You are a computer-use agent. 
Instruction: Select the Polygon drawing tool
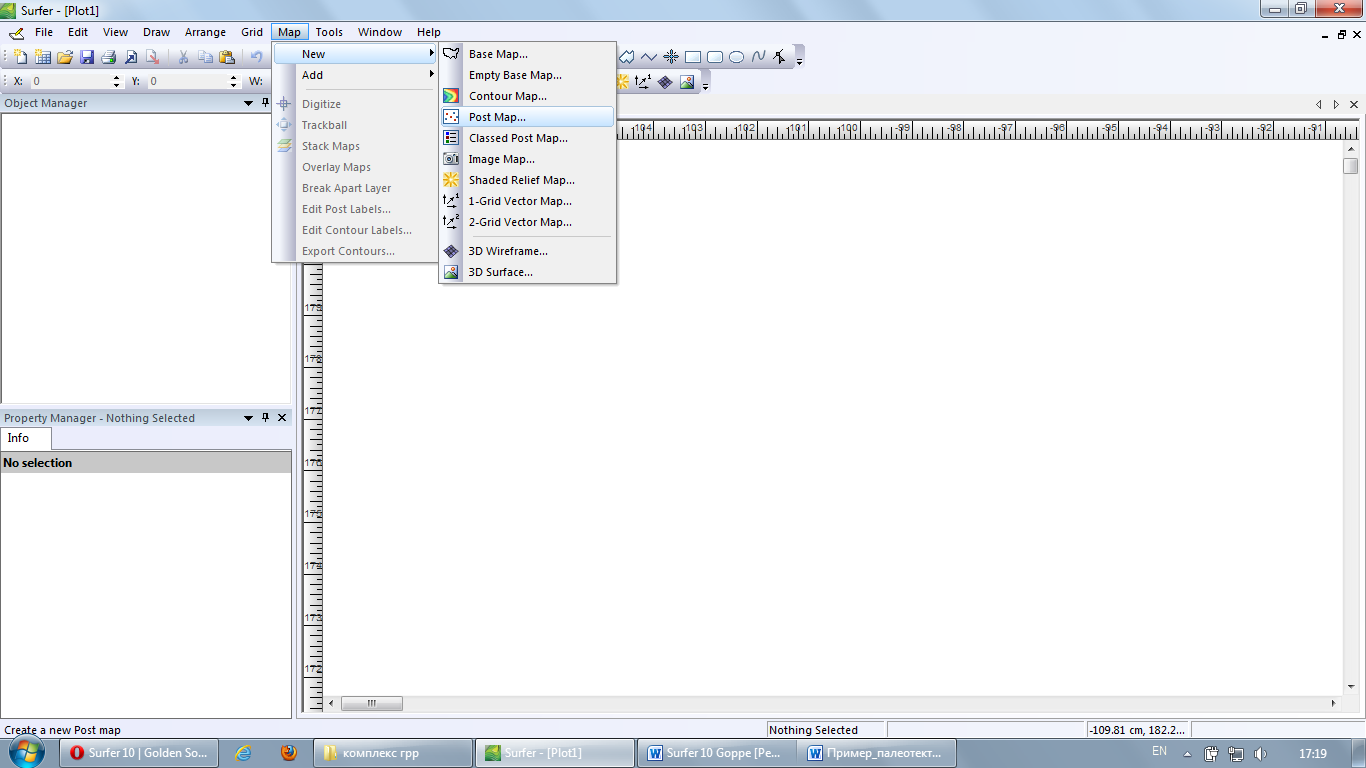tap(627, 57)
